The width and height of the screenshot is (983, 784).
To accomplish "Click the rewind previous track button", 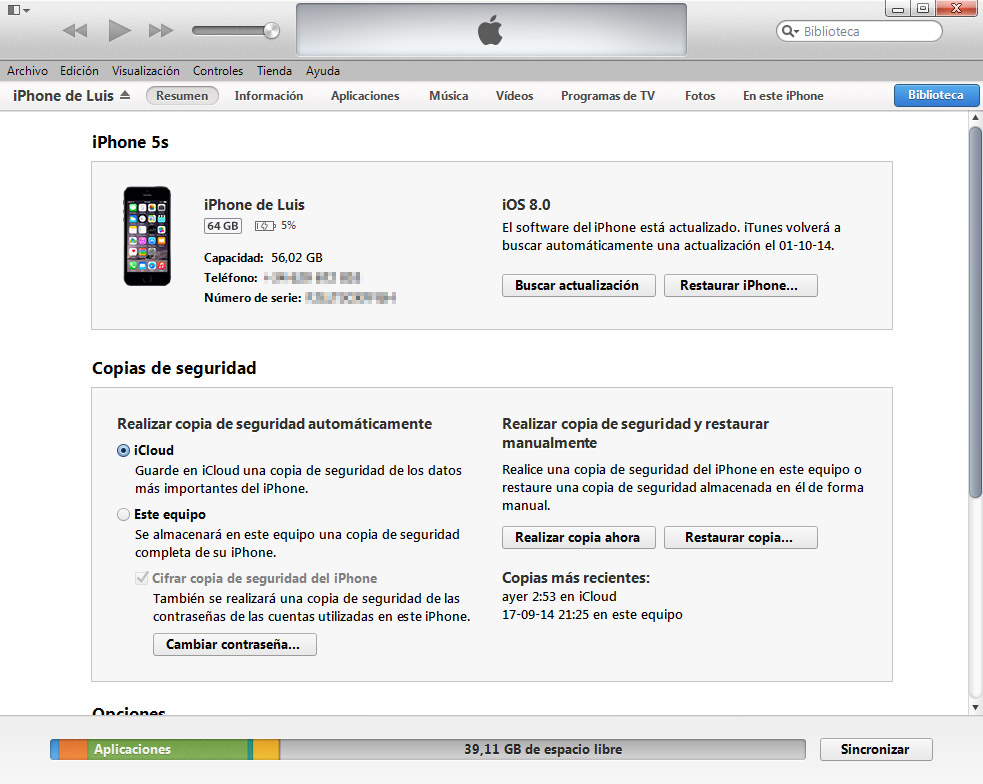I will [75, 31].
